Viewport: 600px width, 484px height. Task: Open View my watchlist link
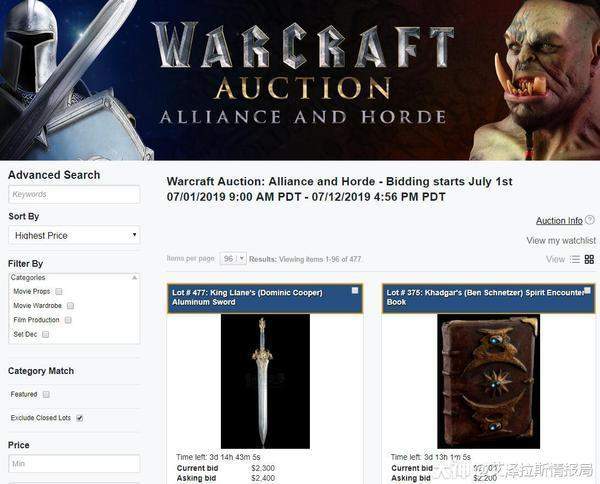coord(561,240)
